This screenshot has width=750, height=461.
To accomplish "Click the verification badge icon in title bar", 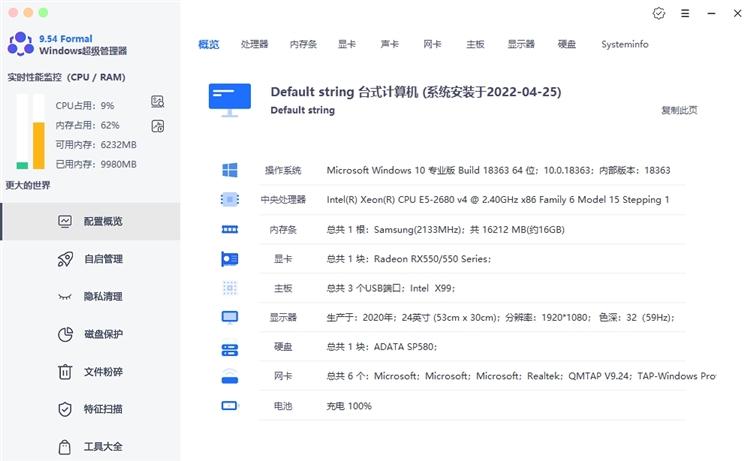I will click(659, 13).
